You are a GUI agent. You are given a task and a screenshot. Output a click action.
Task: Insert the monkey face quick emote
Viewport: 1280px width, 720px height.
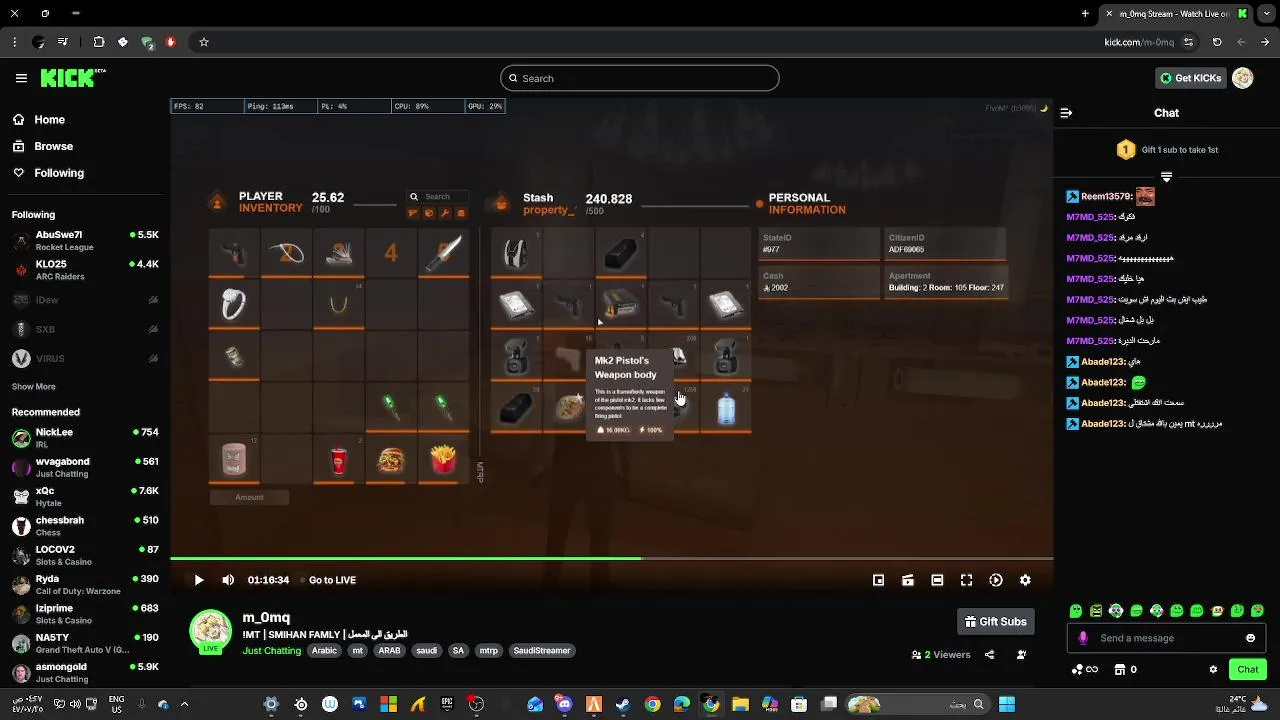pyautogui.click(x=1217, y=611)
